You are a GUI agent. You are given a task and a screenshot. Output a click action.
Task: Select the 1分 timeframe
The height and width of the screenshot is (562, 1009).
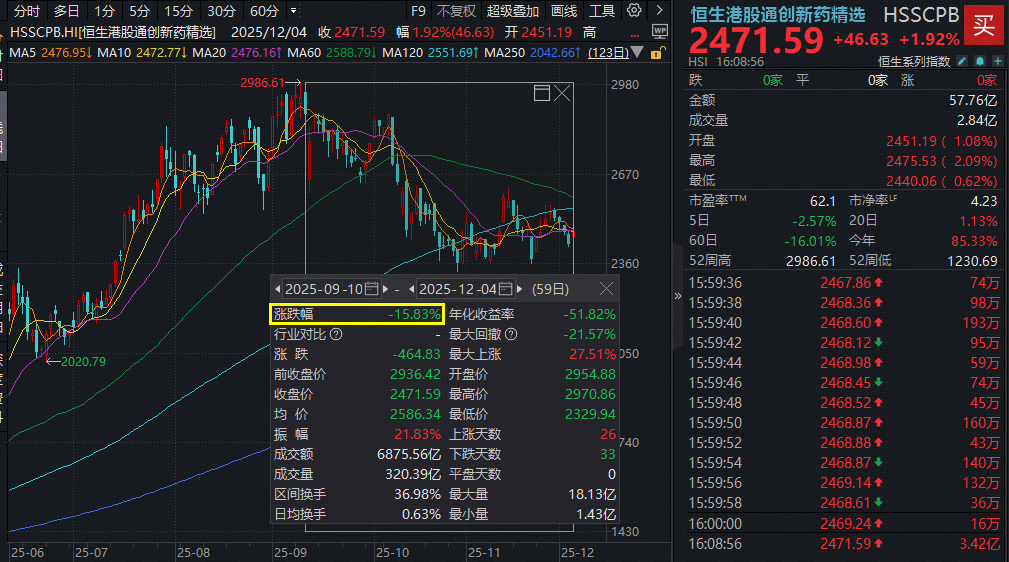(x=104, y=11)
